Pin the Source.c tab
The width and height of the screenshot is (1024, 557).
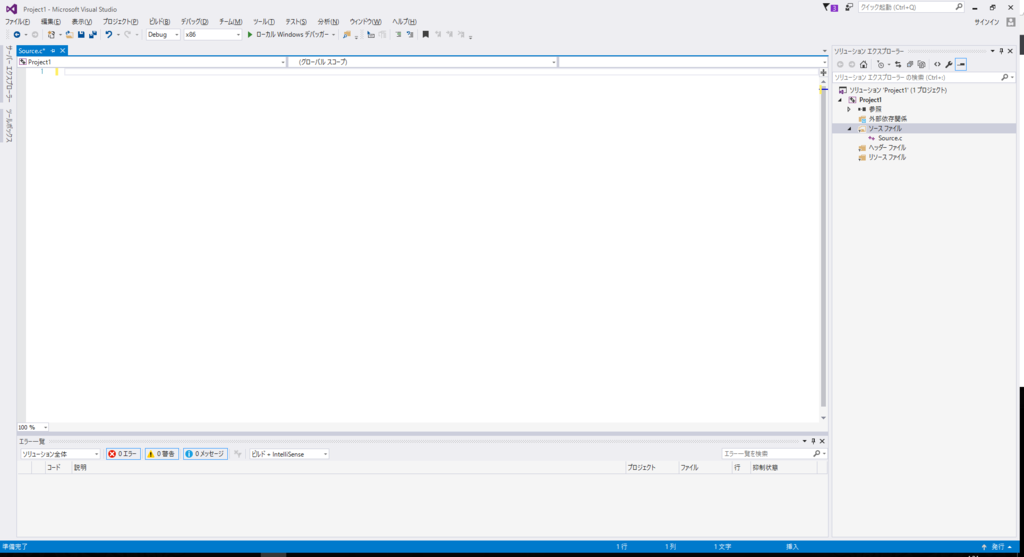pyautogui.click(x=53, y=51)
